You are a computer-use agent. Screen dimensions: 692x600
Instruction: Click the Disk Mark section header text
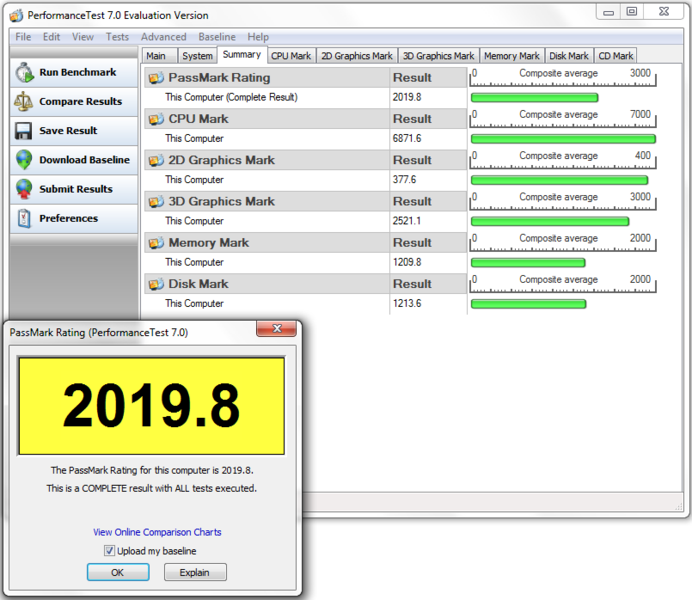click(199, 284)
